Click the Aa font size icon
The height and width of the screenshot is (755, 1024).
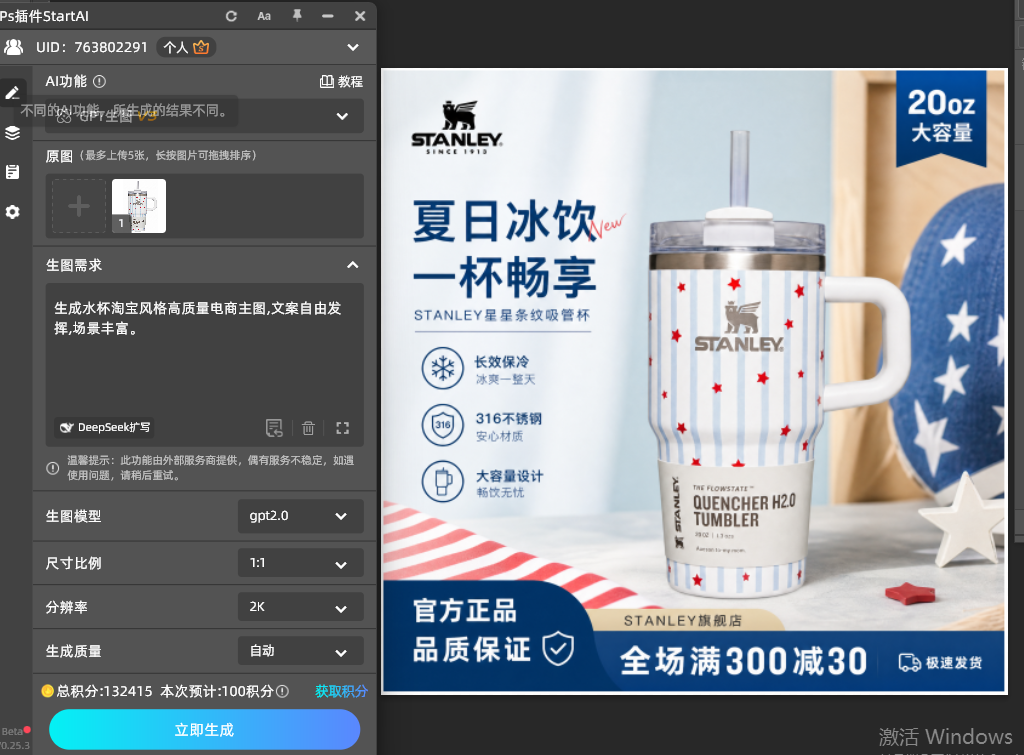(x=264, y=16)
